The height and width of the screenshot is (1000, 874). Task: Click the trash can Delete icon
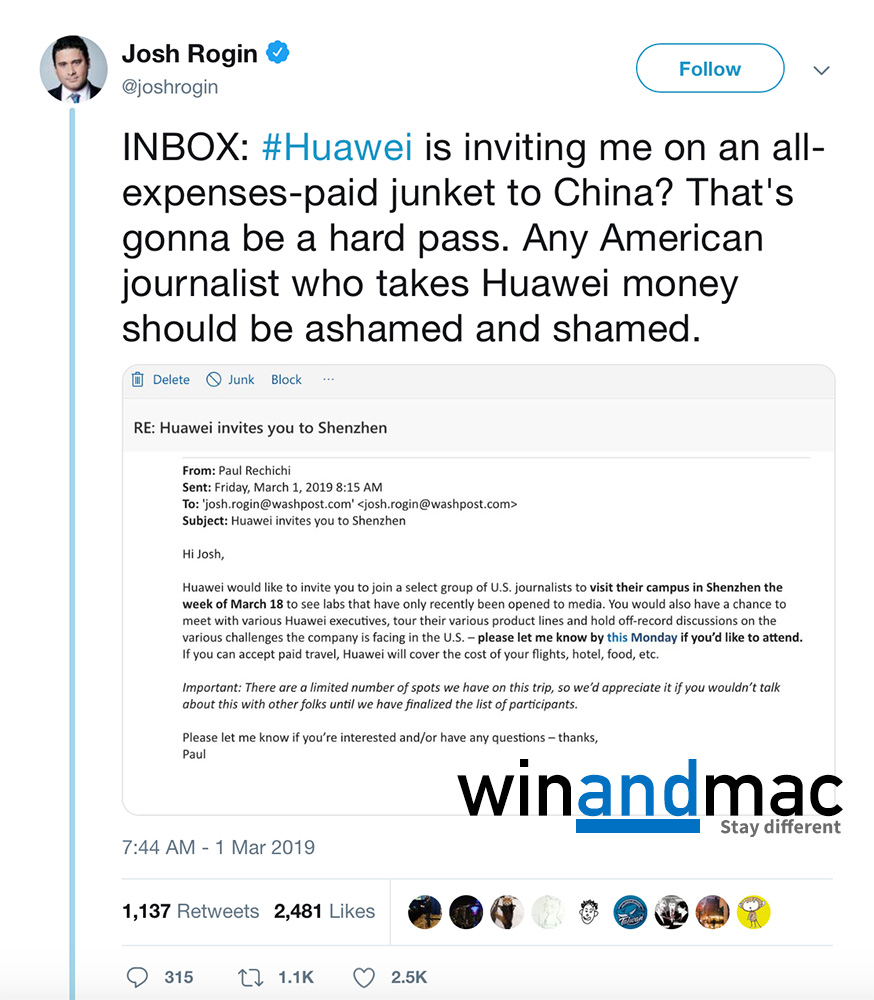[x=138, y=379]
